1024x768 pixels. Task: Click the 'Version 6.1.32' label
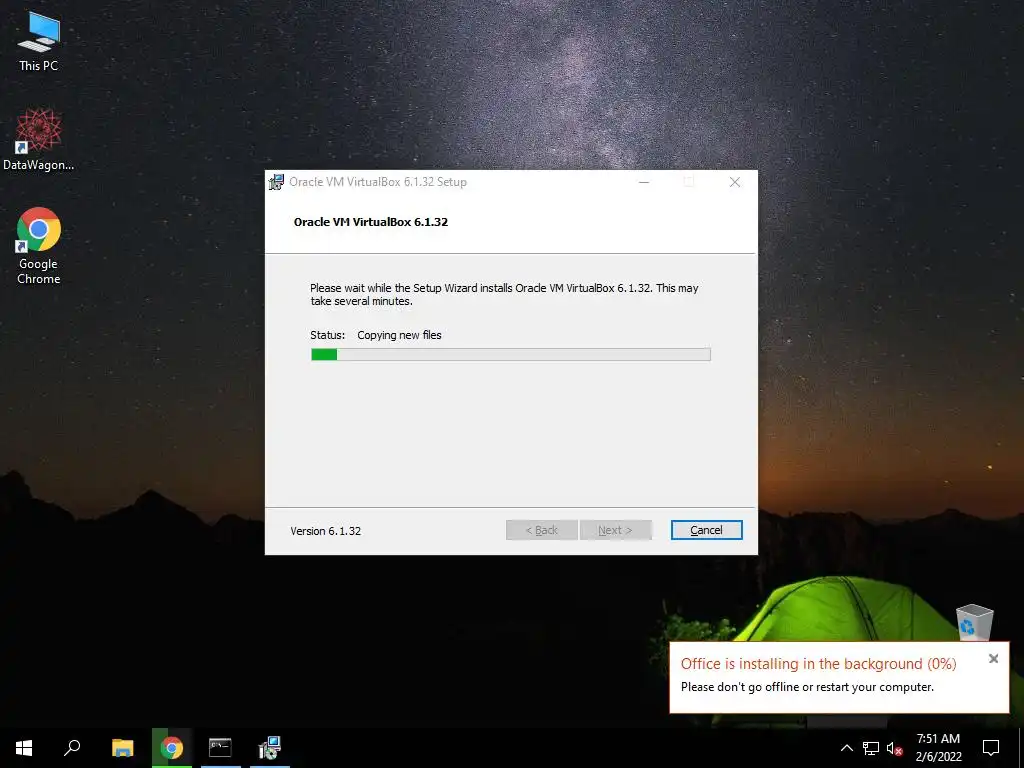pyautogui.click(x=325, y=531)
